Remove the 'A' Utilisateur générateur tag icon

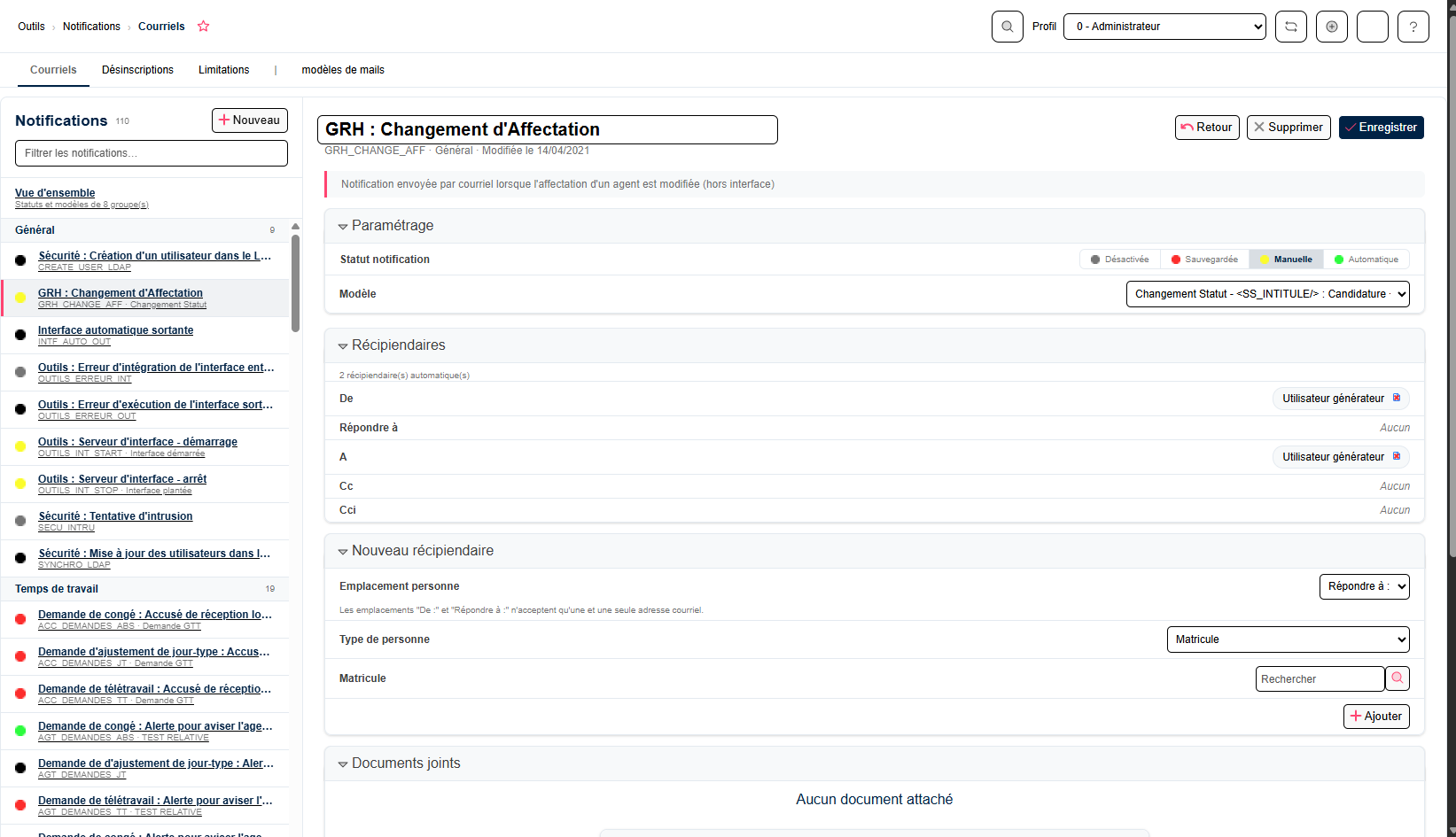pos(1397,456)
